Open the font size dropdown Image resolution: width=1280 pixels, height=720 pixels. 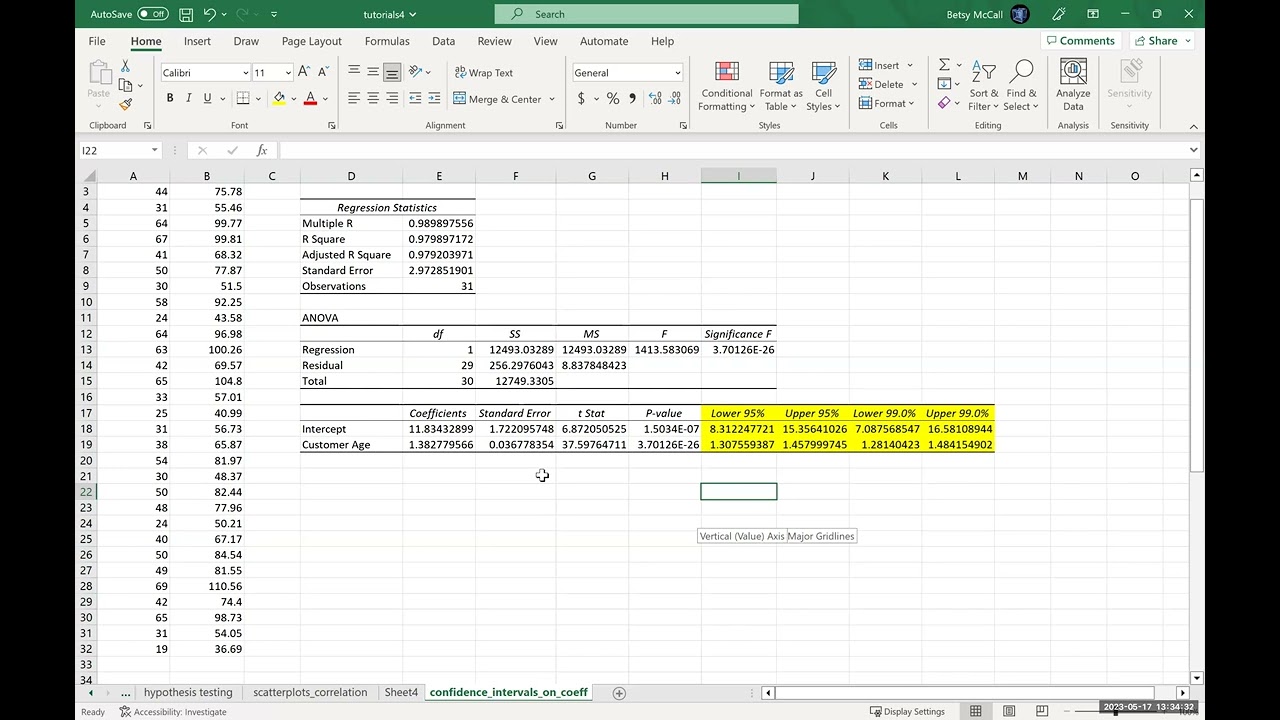pos(288,73)
